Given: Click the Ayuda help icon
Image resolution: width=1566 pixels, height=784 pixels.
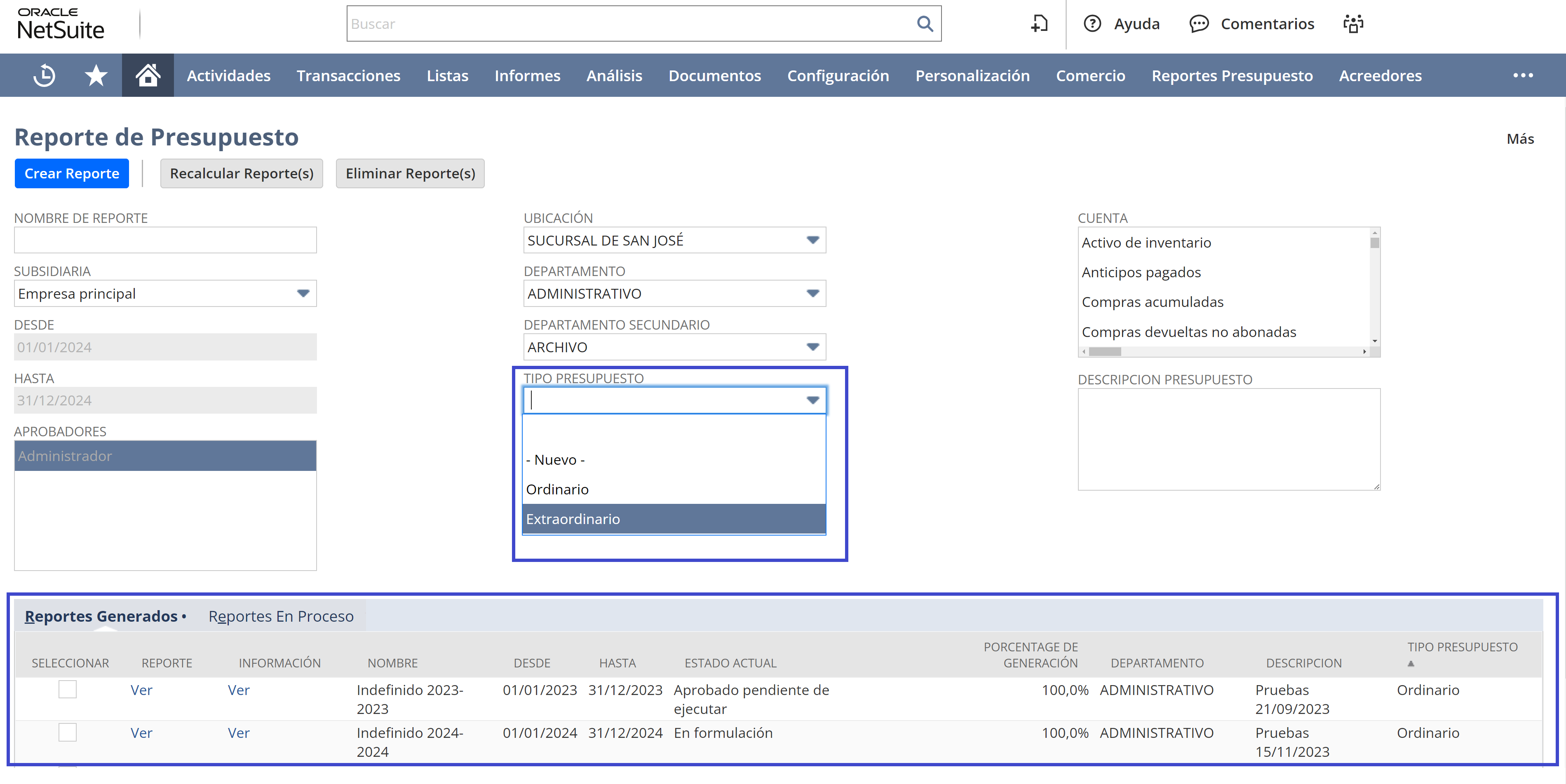Looking at the screenshot, I should pos(1092,24).
